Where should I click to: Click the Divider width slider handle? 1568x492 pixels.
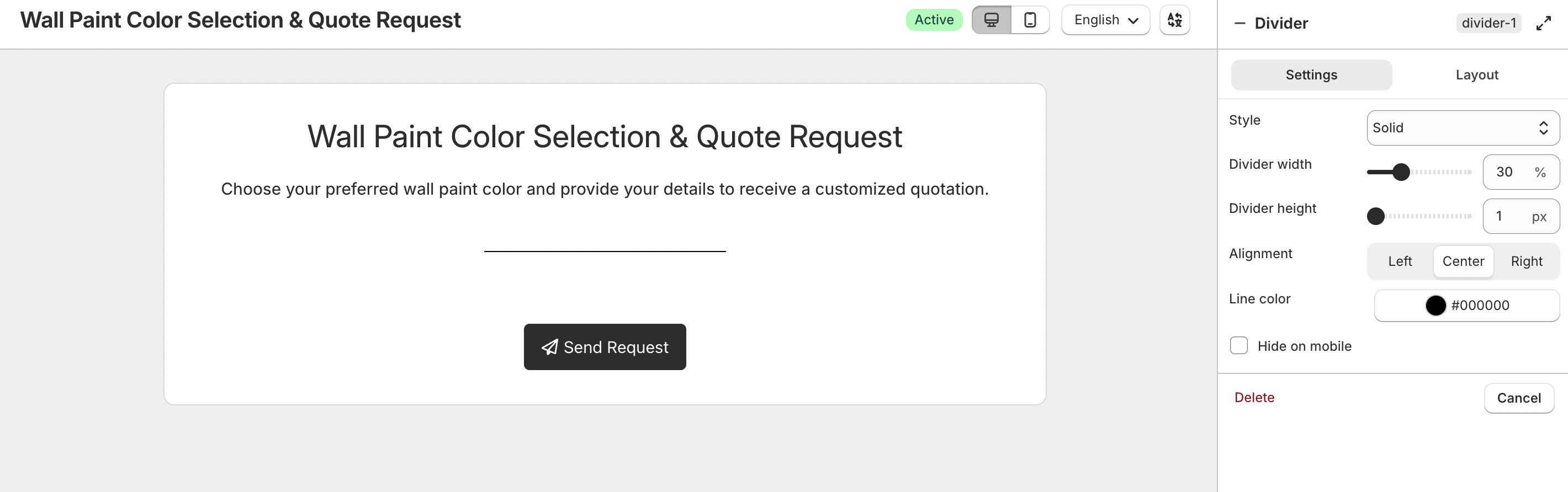pyautogui.click(x=1401, y=172)
